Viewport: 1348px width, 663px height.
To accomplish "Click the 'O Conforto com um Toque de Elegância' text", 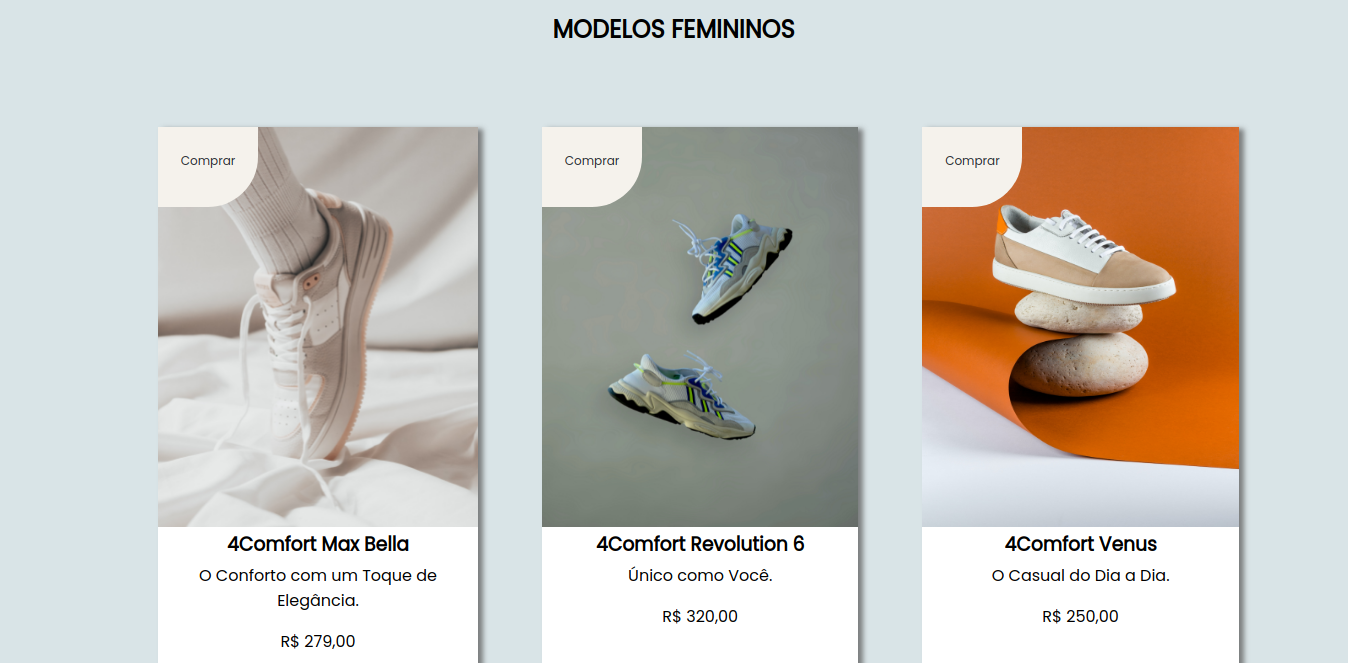I will (x=318, y=589).
